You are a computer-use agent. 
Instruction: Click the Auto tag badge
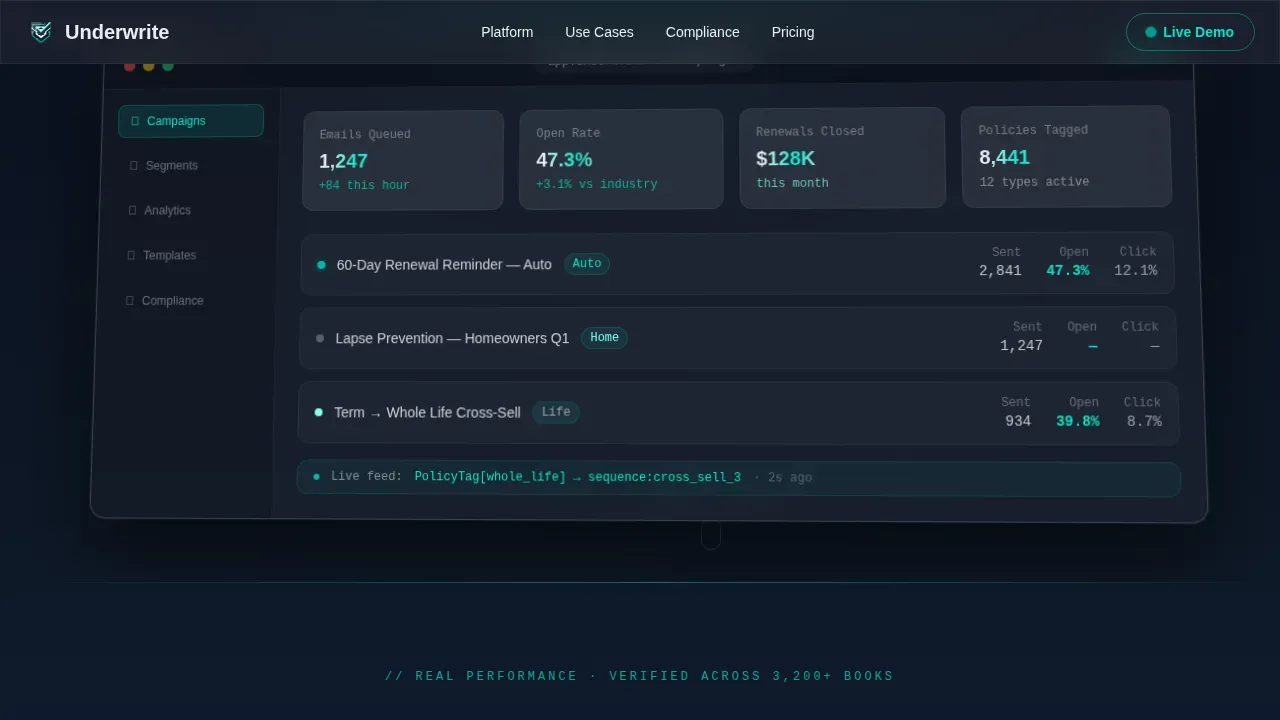pyautogui.click(x=587, y=264)
